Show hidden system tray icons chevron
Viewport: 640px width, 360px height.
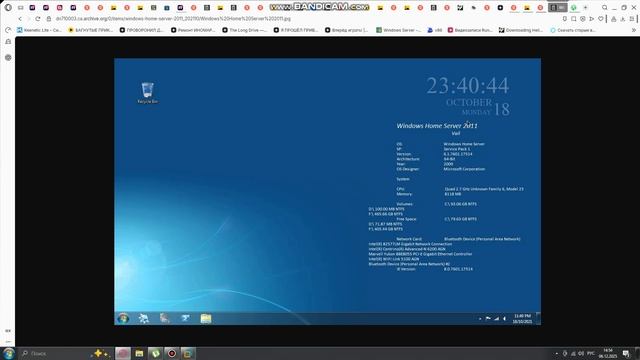pyautogui.click(x=556, y=353)
